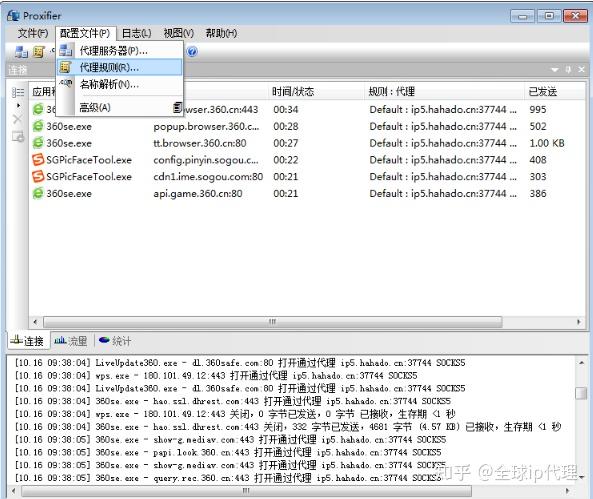This screenshot has width=593, height=499.
Task: Expand the small arrow under the list view icon
Action: pyautogui.click(x=19, y=106)
